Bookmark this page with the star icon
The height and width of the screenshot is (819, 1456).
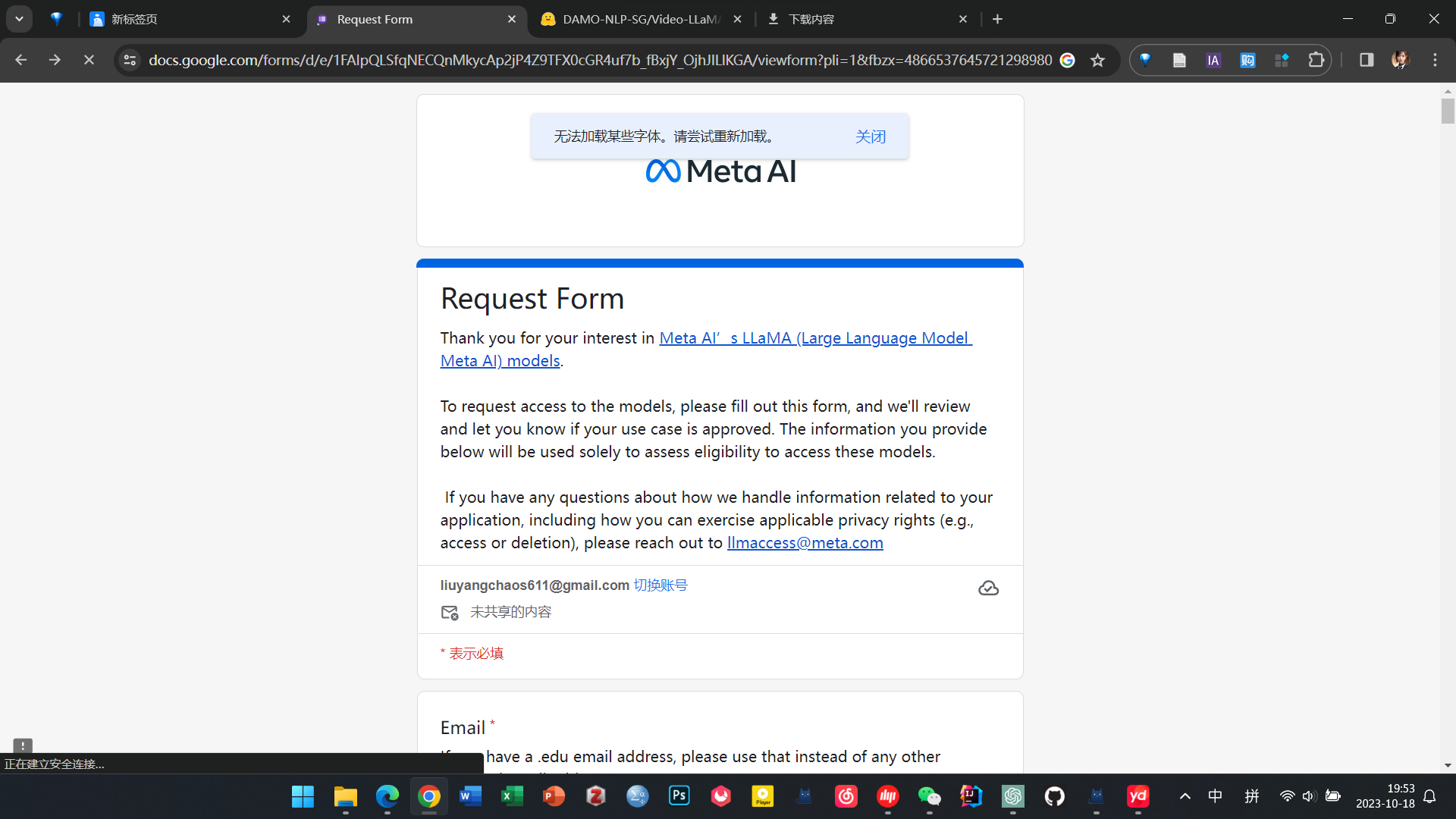point(1097,61)
